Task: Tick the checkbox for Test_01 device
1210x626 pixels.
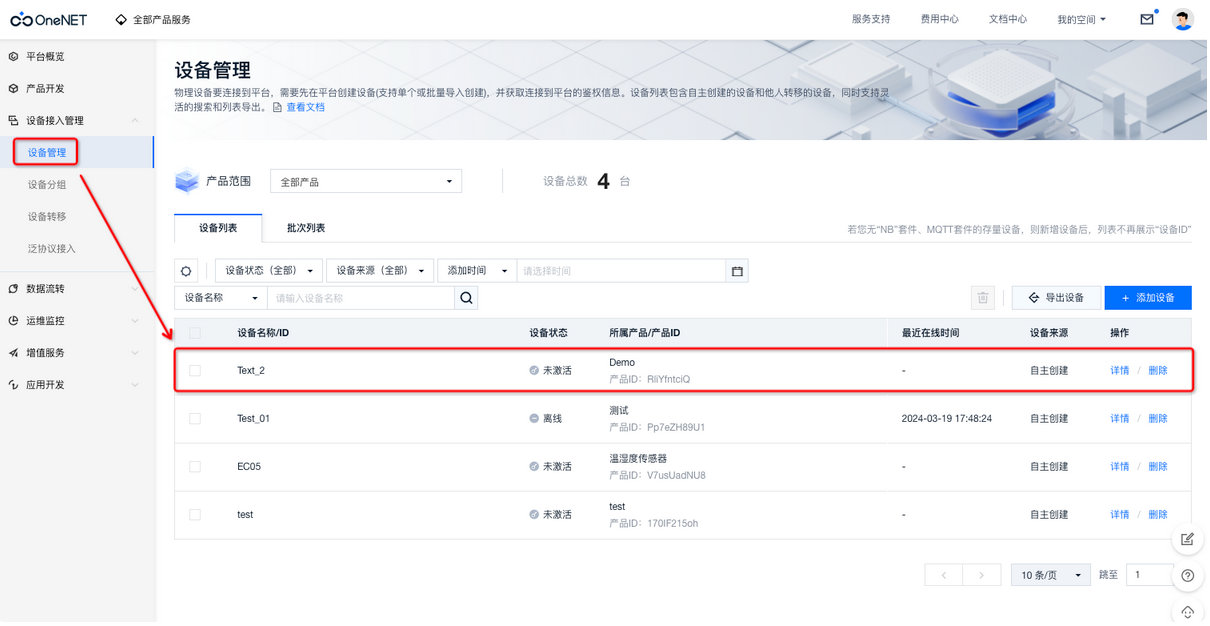Action: pyautogui.click(x=195, y=419)
